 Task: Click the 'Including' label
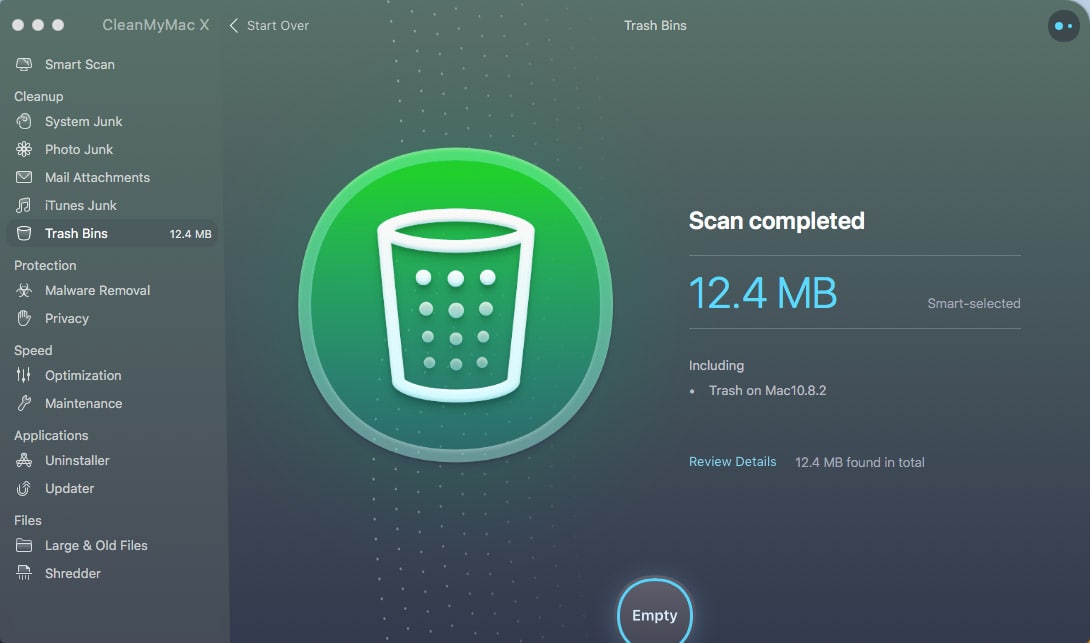(x=716, y=366)
